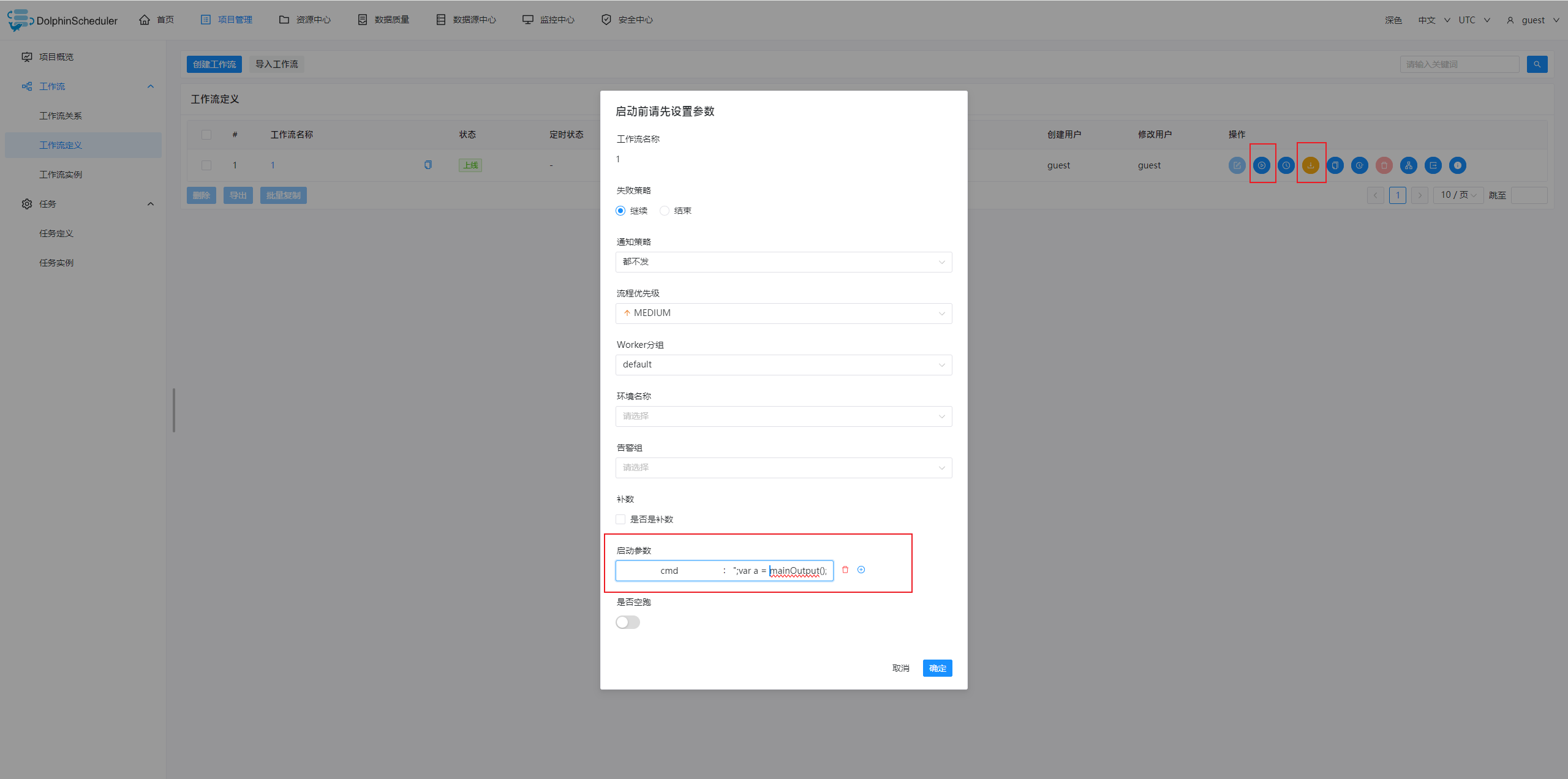Click the 确定 confirm button

click(x=937, y=668)
